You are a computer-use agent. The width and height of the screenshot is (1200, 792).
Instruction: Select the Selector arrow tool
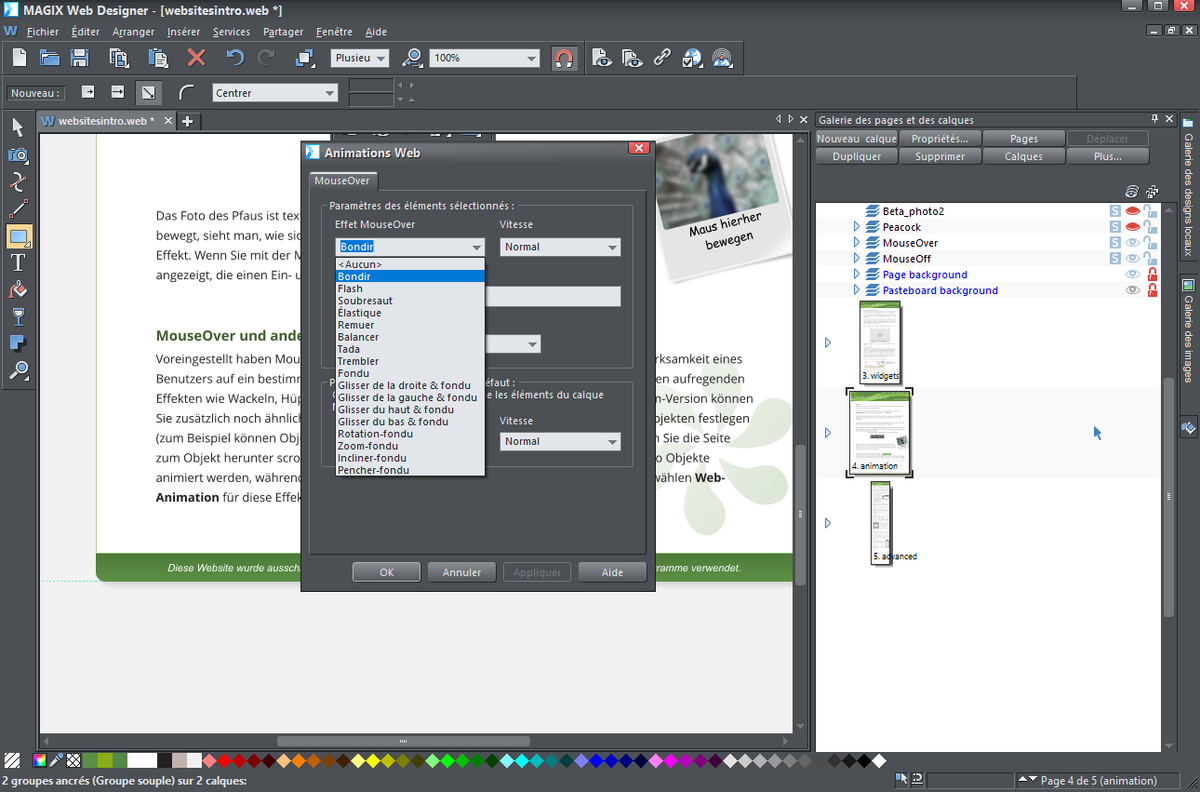[18, 127]
